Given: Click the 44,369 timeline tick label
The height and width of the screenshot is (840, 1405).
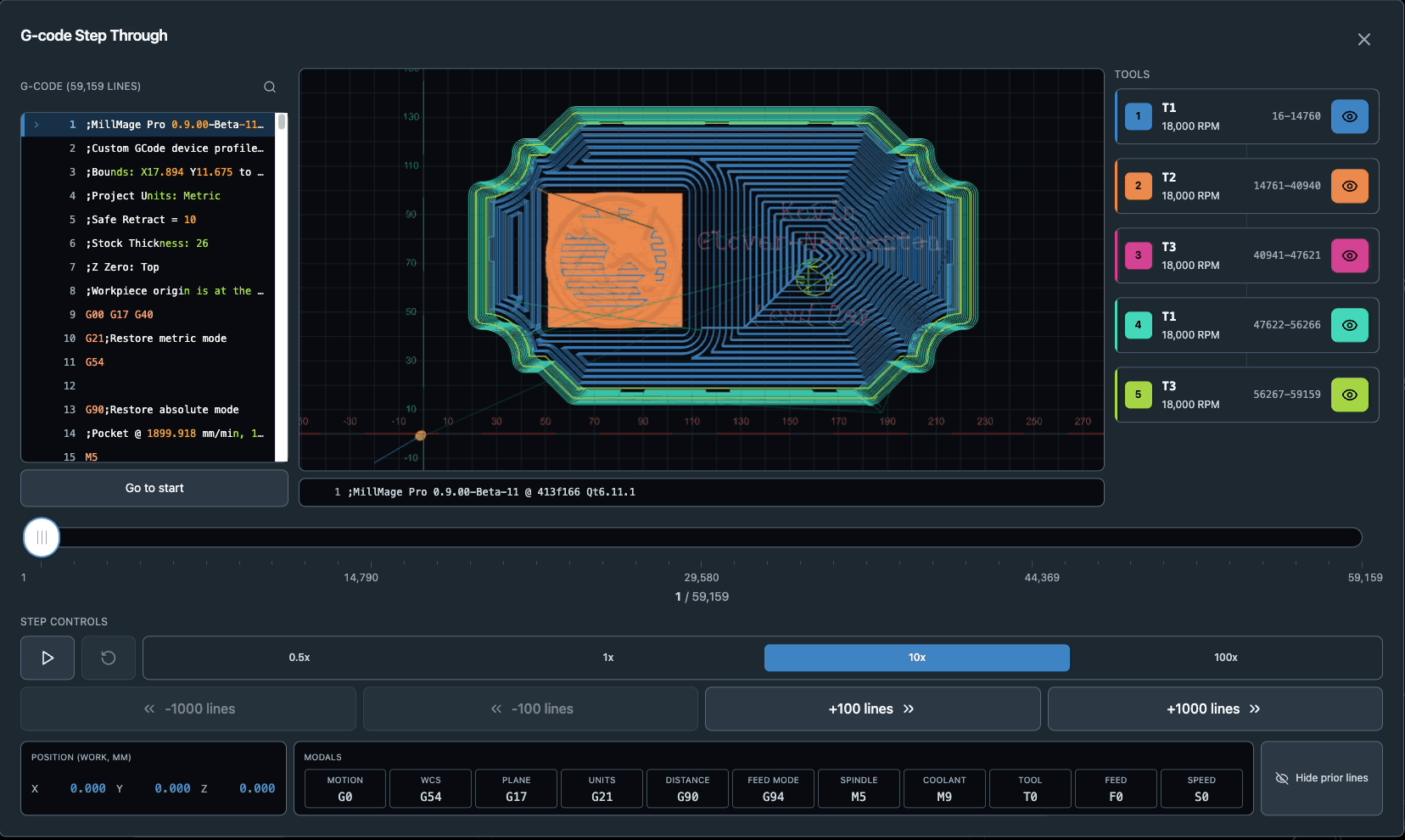Looking at the screenshot, I should coord(1042,578).
